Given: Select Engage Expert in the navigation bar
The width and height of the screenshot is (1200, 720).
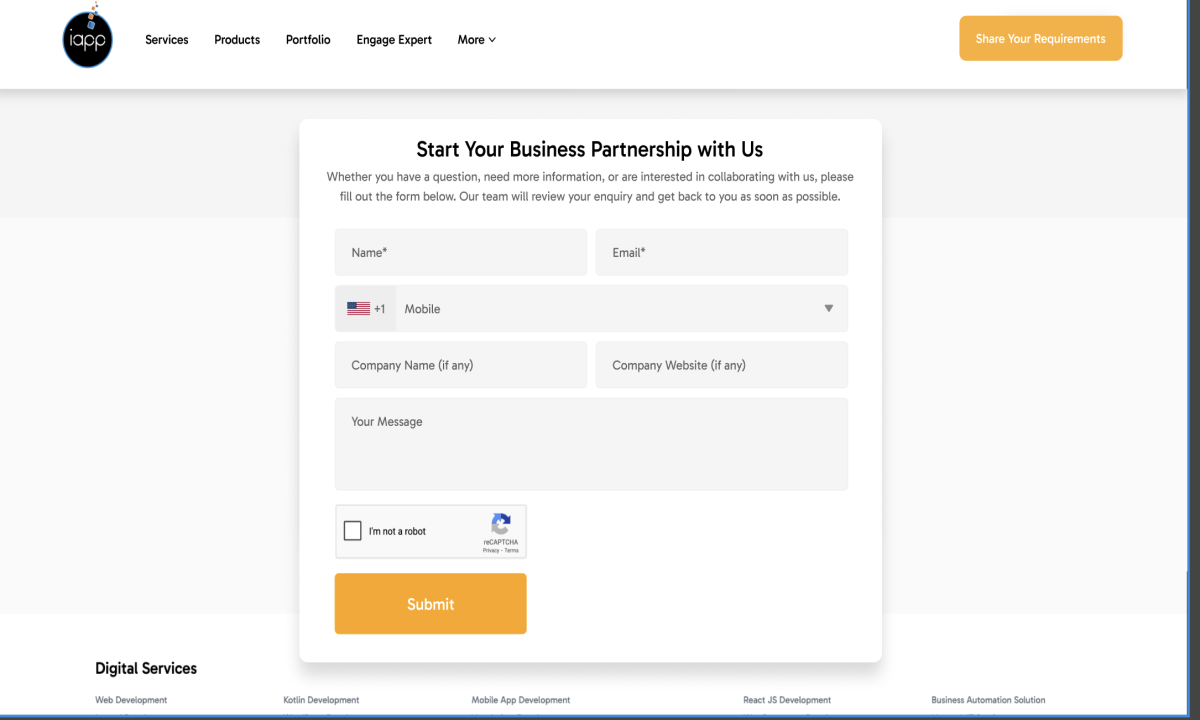Looking at the screenshot, I should tap(394, 40).
